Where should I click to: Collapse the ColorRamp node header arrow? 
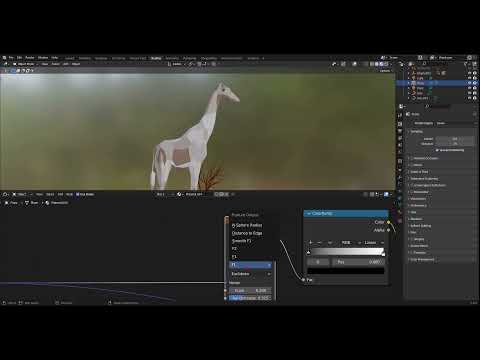pos(309,213)
